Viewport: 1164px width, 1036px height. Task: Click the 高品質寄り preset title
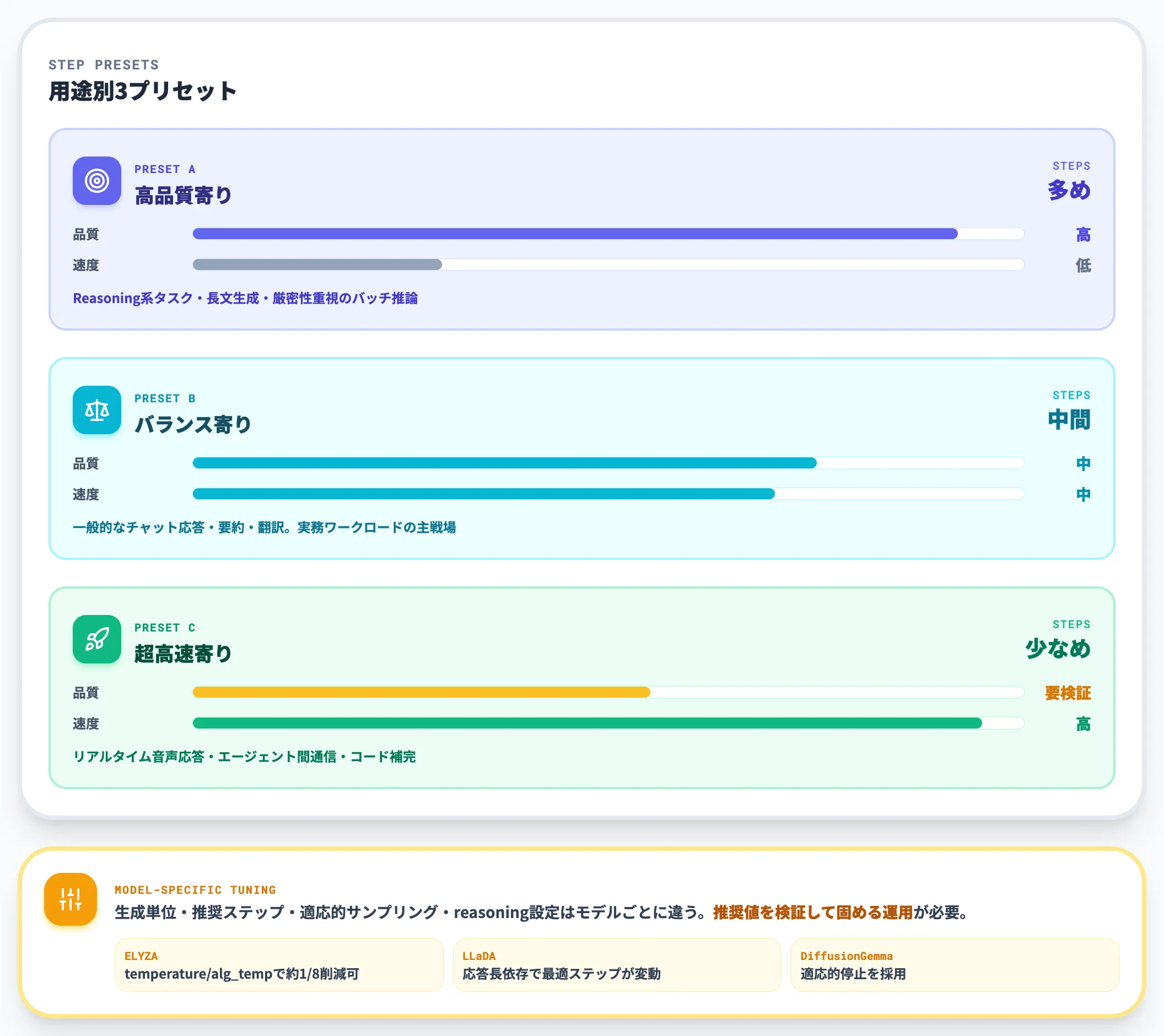184,196
